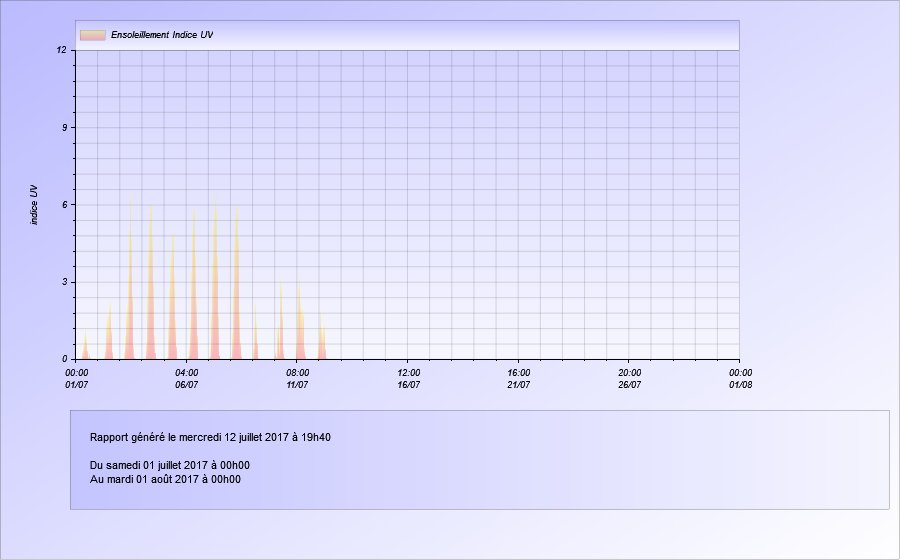Click the 20:00 26/07 X-axis label
This screenshot has height=560, width=900.
pyautogui.click(x=629, y=378)
